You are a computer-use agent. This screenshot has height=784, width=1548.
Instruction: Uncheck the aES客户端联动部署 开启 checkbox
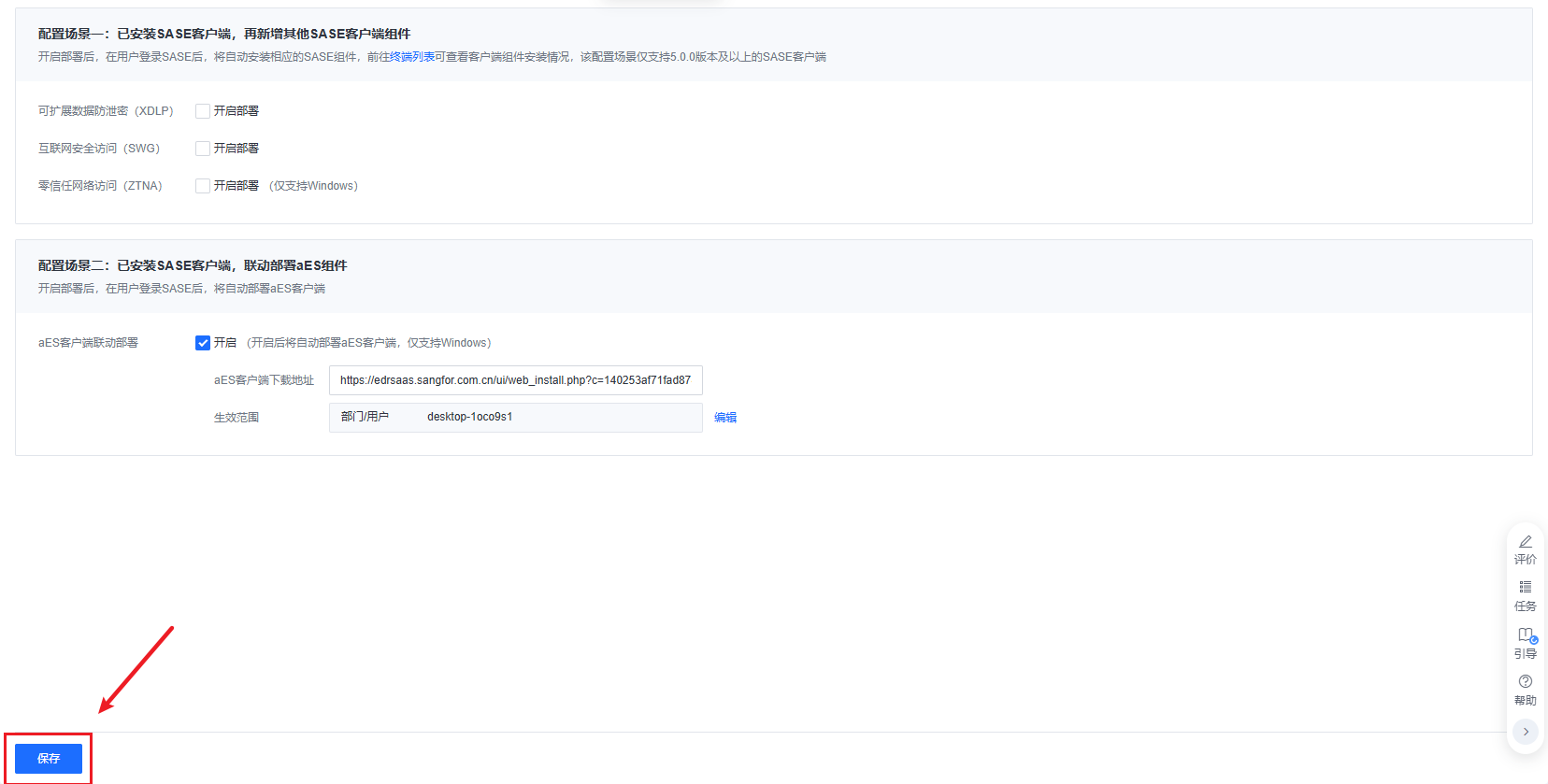(203, 343)
